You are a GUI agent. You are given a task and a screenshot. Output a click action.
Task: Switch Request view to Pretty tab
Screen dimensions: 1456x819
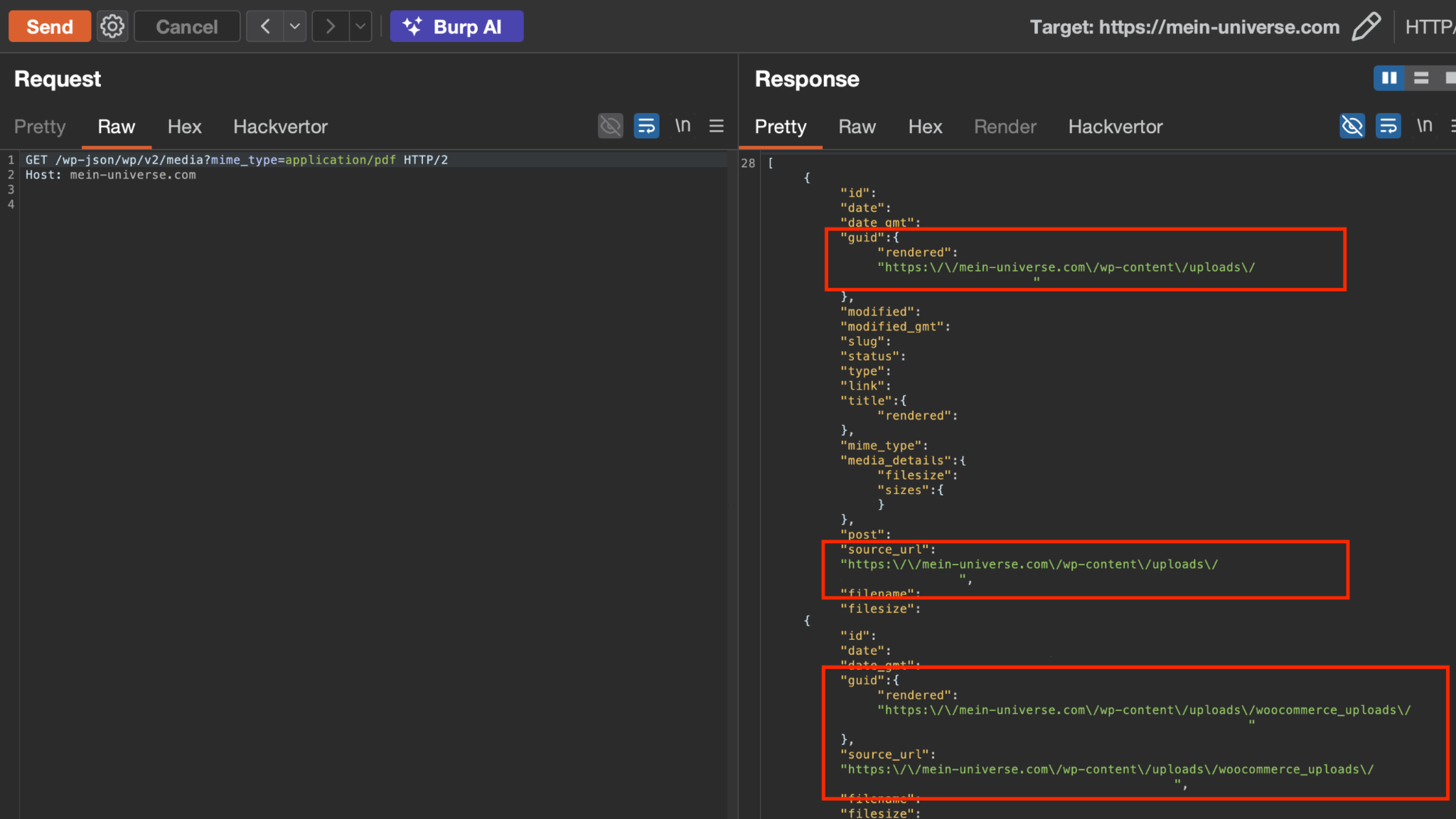pos(40,127)
